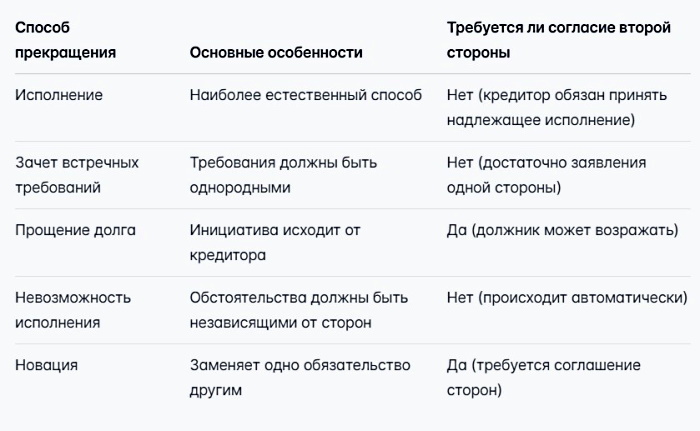Select the 'Невозможность исполнения' cell
Image resolution: width=700 pixels, height=431 pixels.
pos(73,310)
